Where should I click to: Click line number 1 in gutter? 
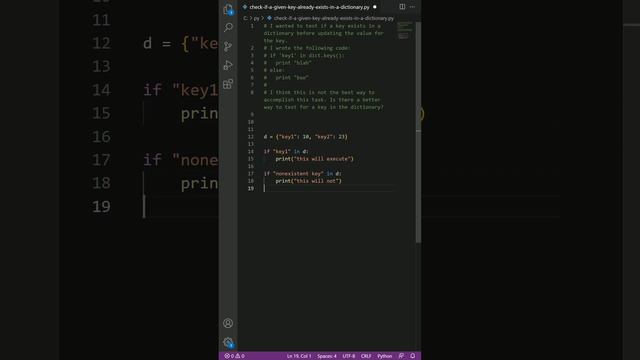pos(252,26)
